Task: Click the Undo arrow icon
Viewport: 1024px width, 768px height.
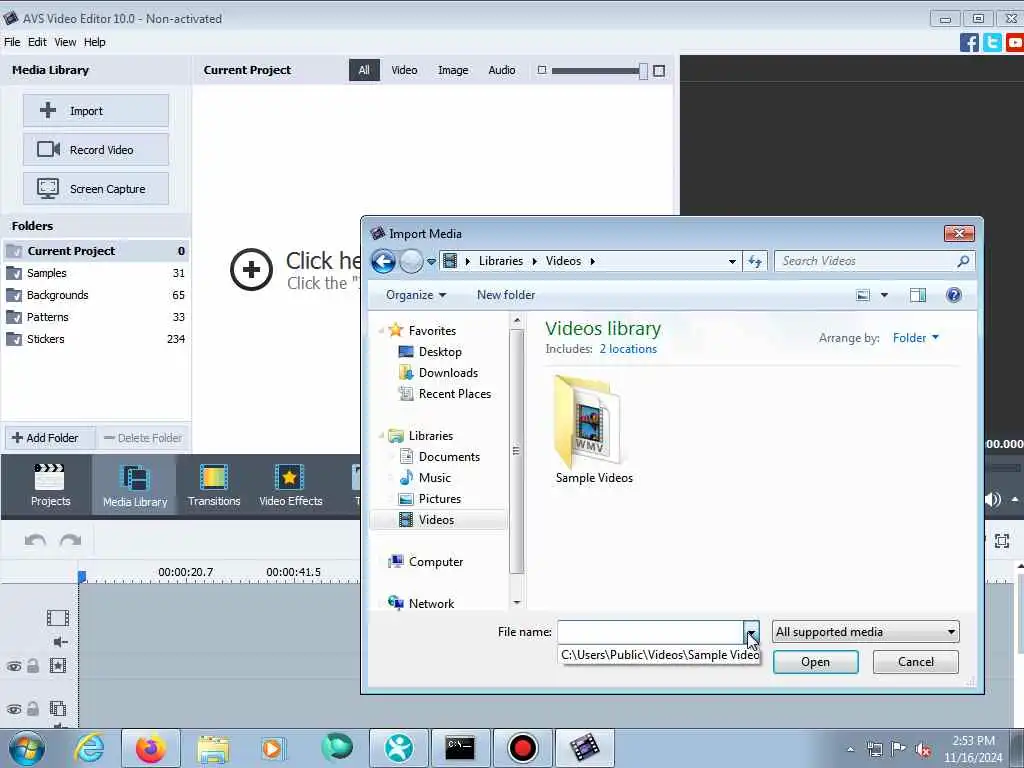Action: click(35, 540)
